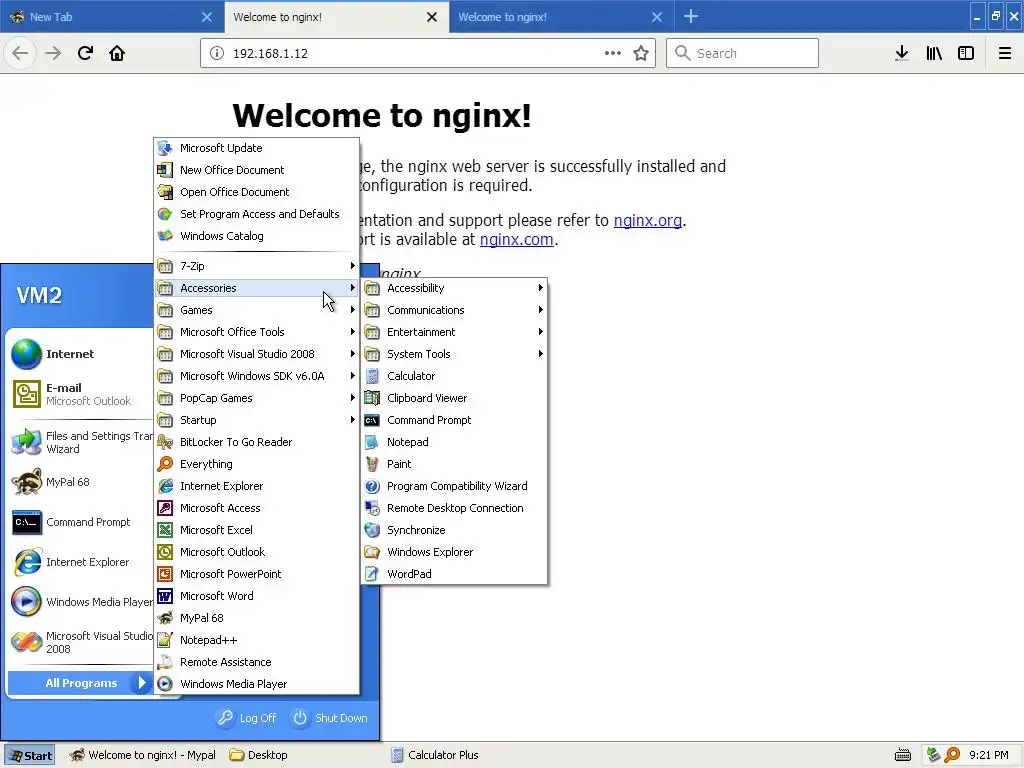
Task: Open Remote Desktop Connection
Action: pyautogui.click(x=455, y=508)
